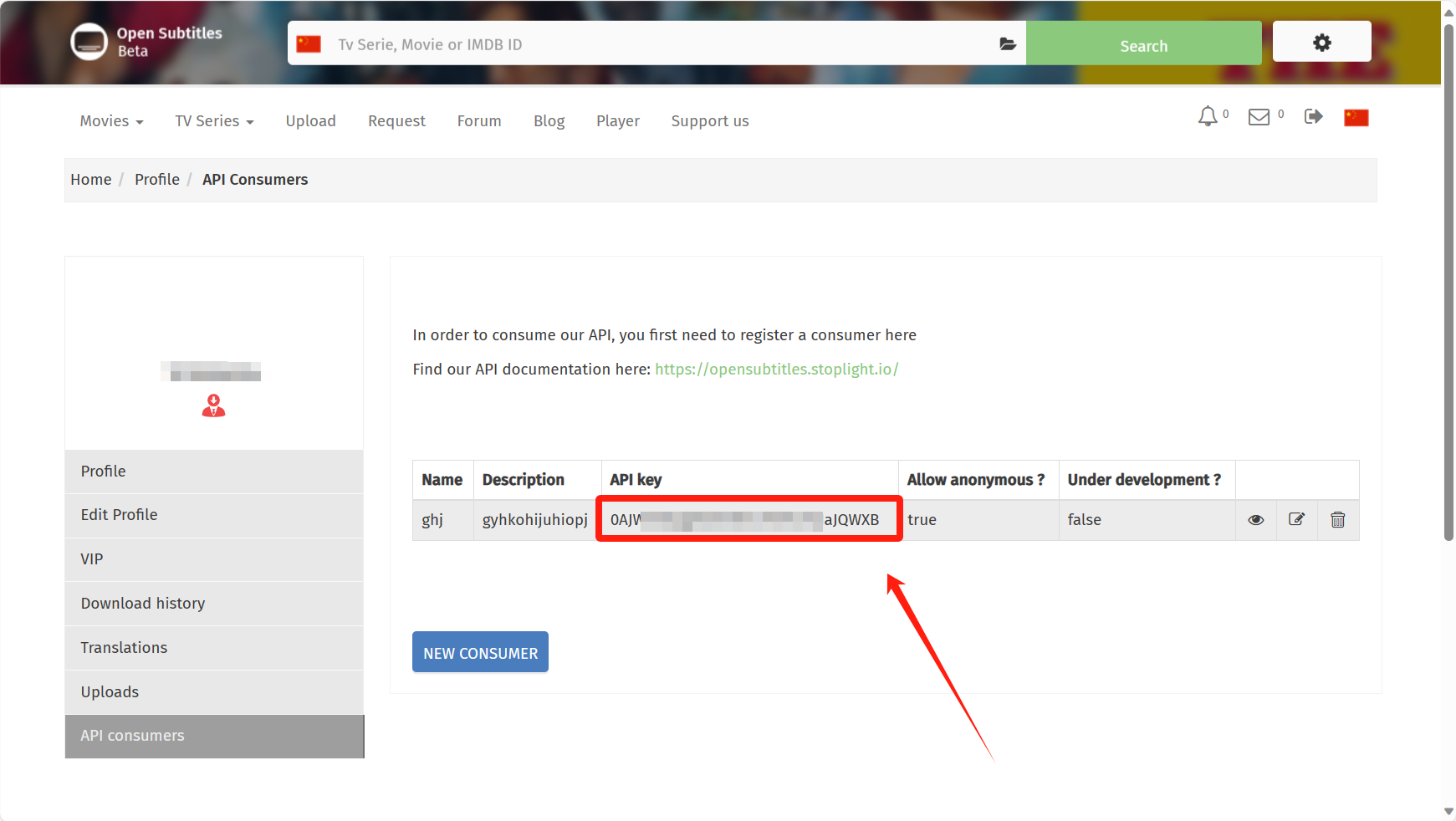Screen dimensions: 1456x821
Task: Expand the Movies dropdown menu
Action: (111, 121)
